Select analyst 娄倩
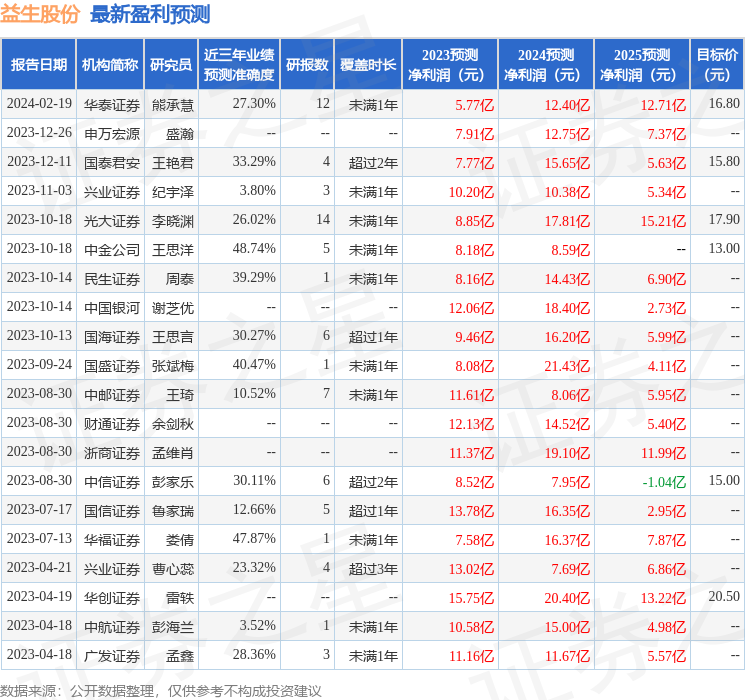 tap(180, 539)
